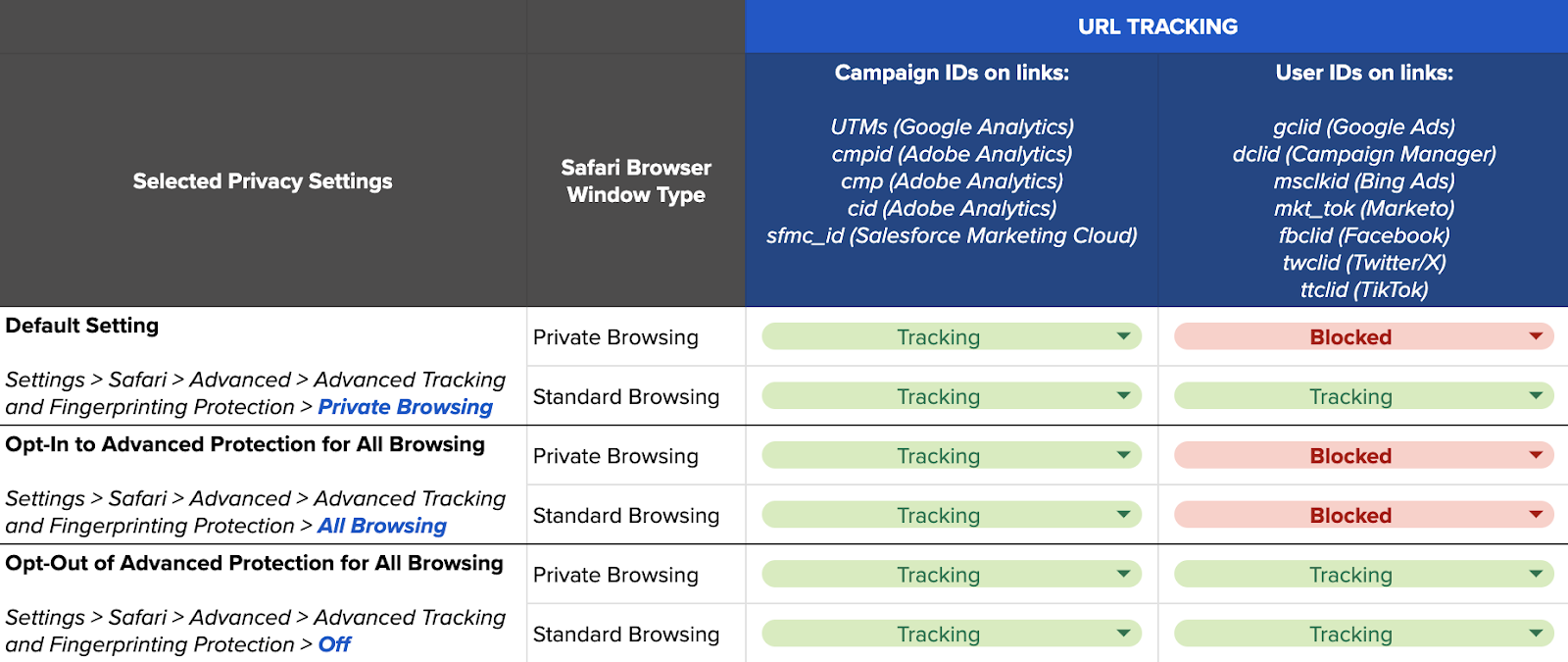Open Blocked dropdown for Opt-In Private Browsing
This screenshot has height=662, width=1568.
(1363, 455)
